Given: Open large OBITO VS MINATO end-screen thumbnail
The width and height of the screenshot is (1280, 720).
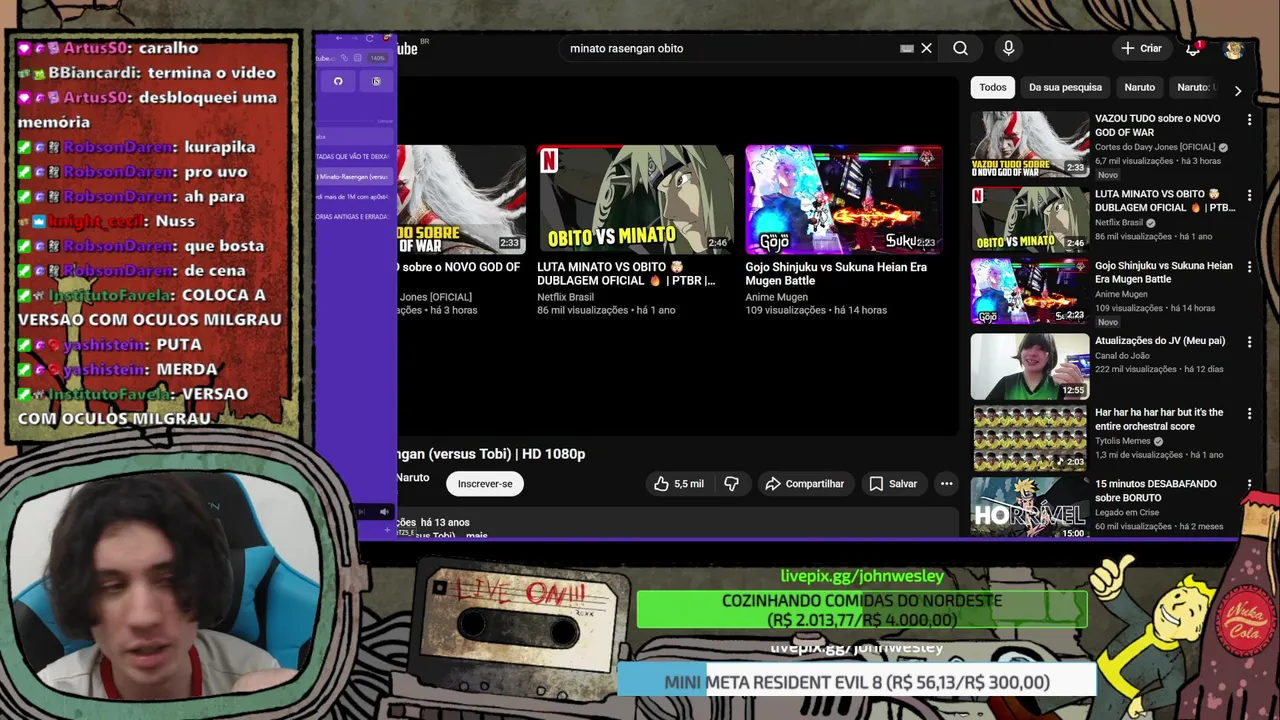Looking at the screenshot, I should (636, 199).
